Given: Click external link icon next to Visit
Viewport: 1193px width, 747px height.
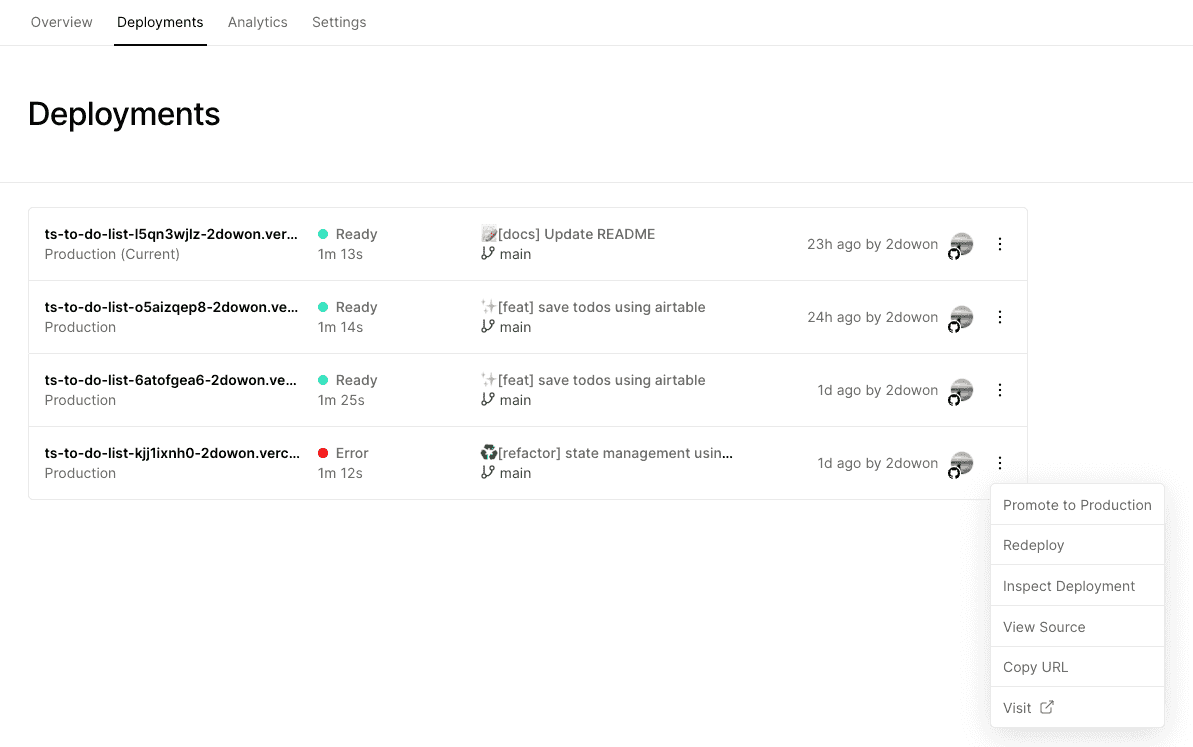Looking at the screenshot, I should pos(1047,707).
